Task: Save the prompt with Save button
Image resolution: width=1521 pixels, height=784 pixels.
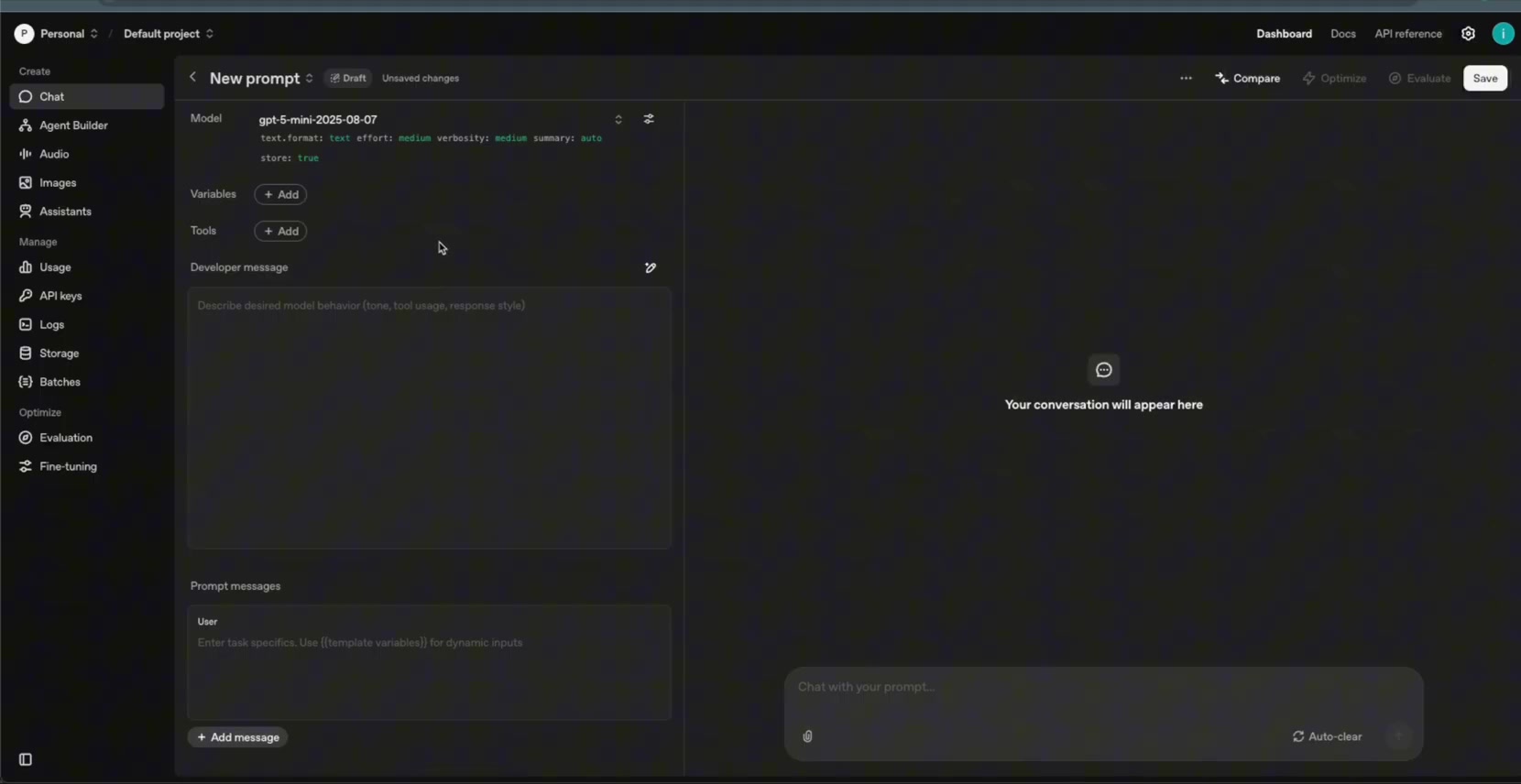Action: (1485, 79)
